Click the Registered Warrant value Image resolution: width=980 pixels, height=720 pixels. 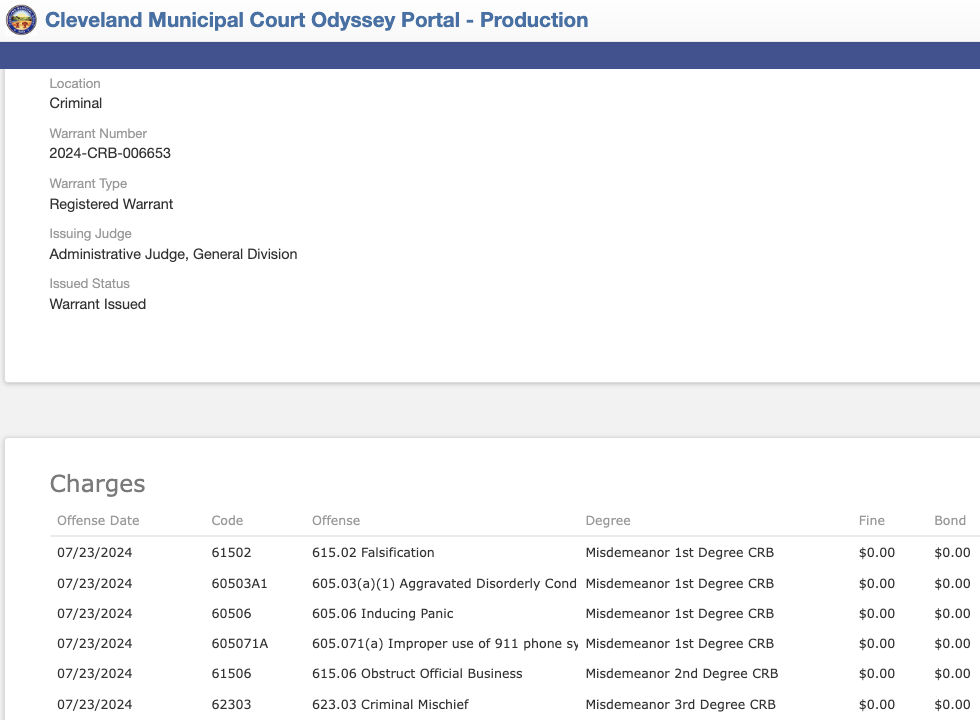point(111,204)
